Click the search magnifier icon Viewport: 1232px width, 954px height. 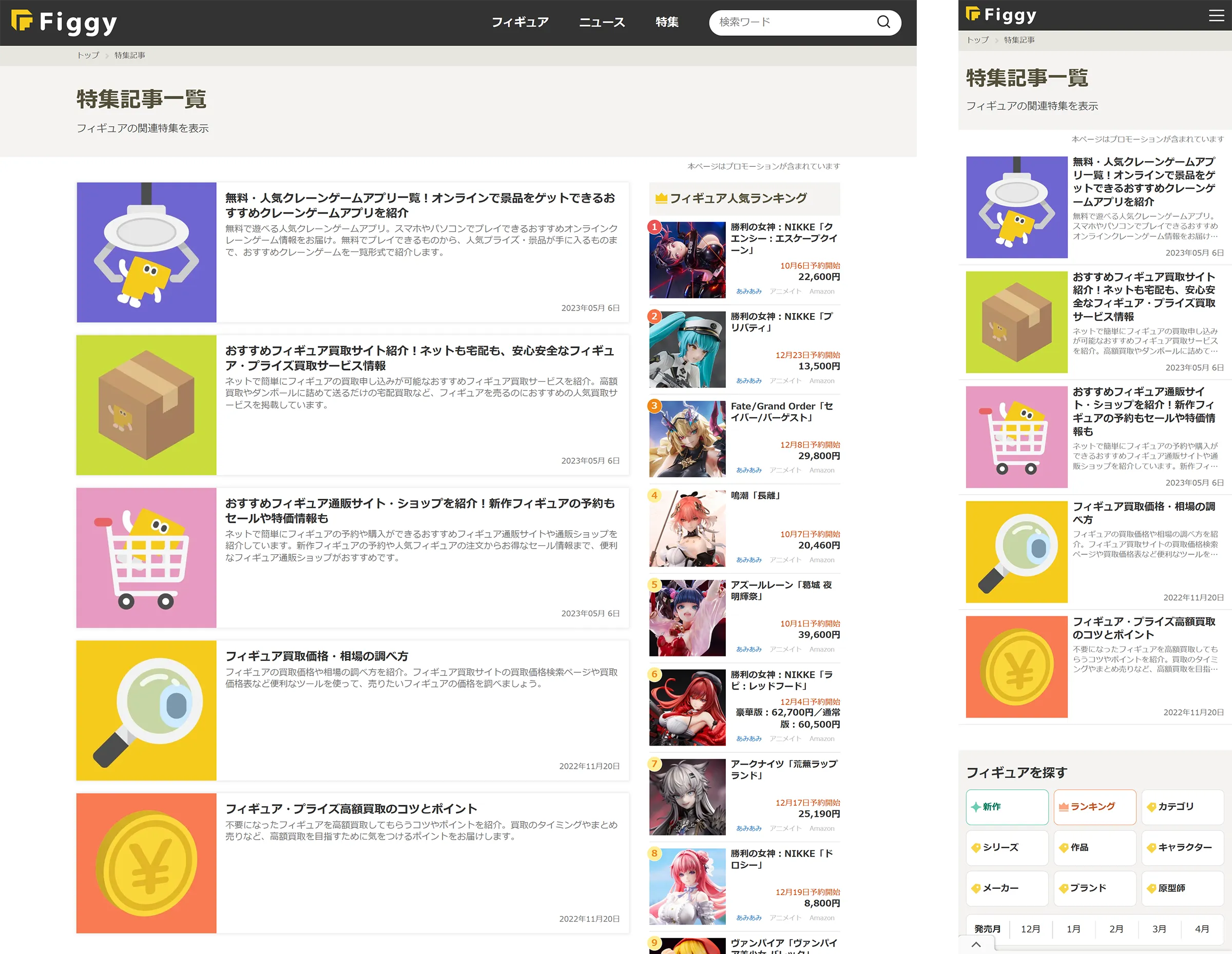coord(883,22)
